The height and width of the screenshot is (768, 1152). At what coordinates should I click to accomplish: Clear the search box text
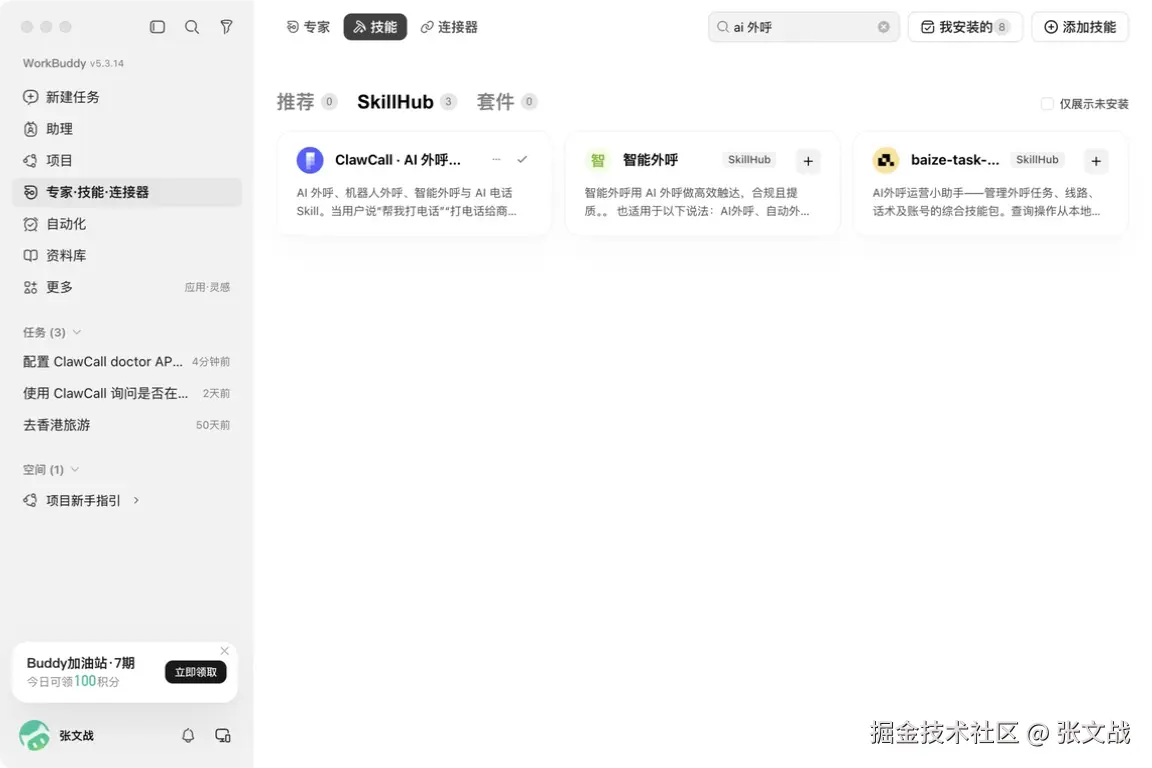pos(883,27)
